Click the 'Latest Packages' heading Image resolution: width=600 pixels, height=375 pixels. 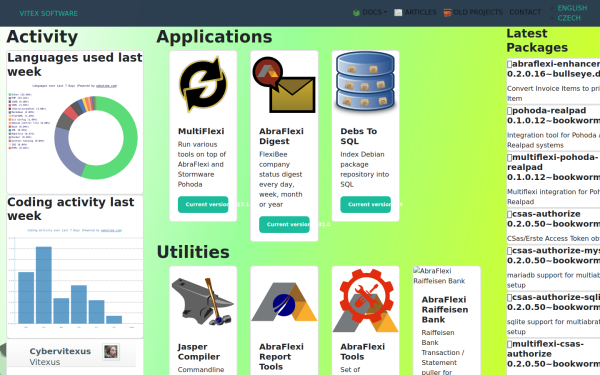pyautogui.click(x=537, y=41)
